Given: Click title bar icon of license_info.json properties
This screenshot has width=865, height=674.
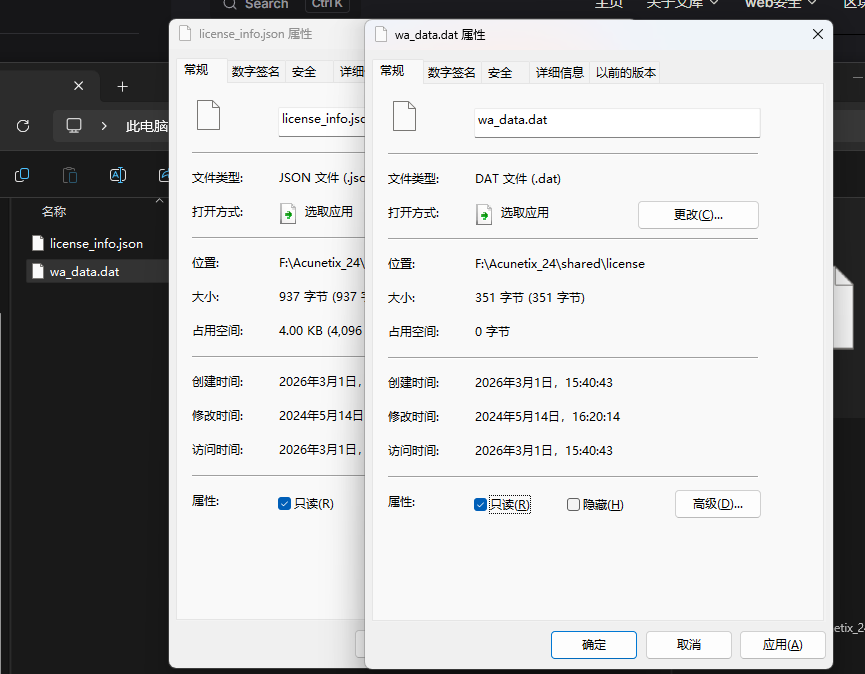Looking at the screenshot, I should 185,33.
